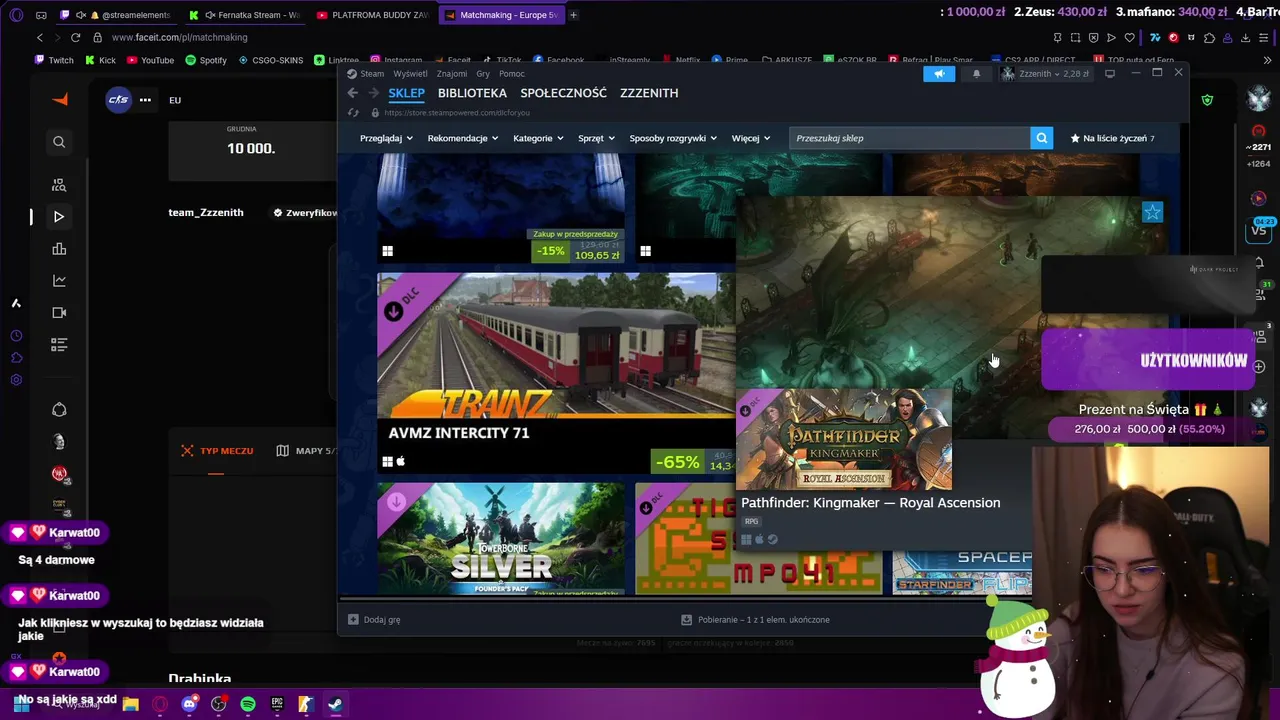
Task: Open File Explorer from the taskbar
Action: coord(131,704)
